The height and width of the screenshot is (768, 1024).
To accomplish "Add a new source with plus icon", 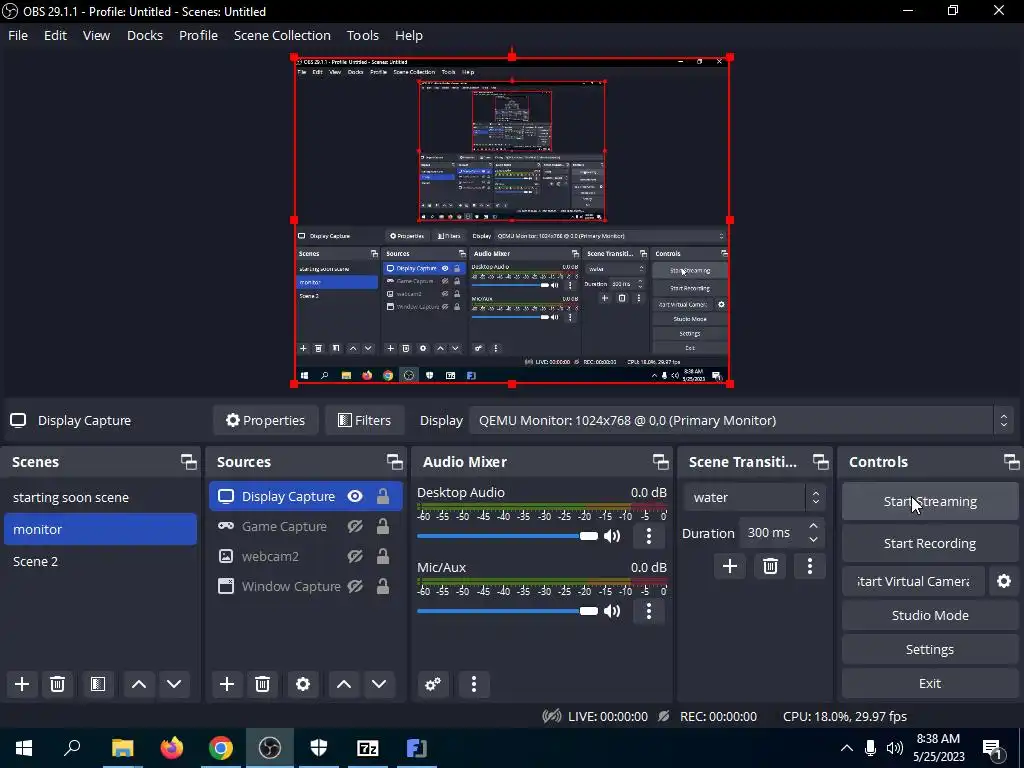I will [x=227, y=684].
